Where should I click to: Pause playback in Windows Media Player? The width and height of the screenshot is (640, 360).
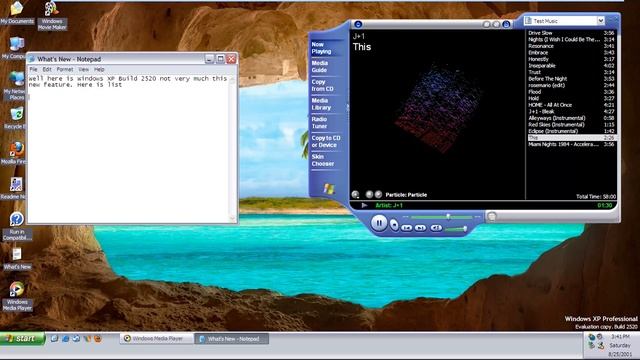point(379,223)
